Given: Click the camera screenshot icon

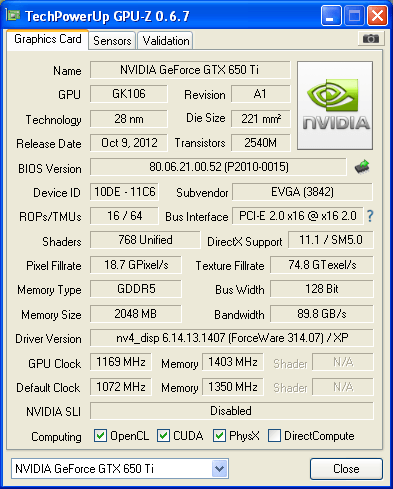Looking at the screenshot, I should click(x=371, y=39).
